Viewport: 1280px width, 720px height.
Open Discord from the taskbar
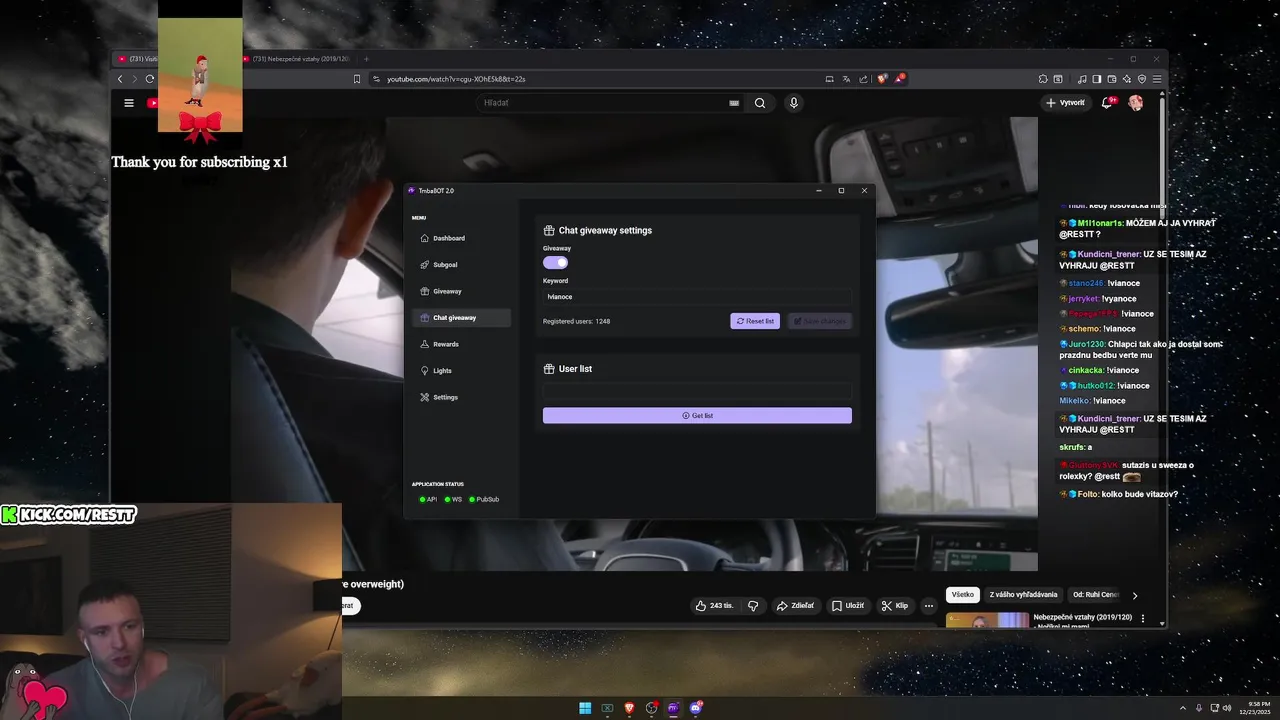click(696, 708)
